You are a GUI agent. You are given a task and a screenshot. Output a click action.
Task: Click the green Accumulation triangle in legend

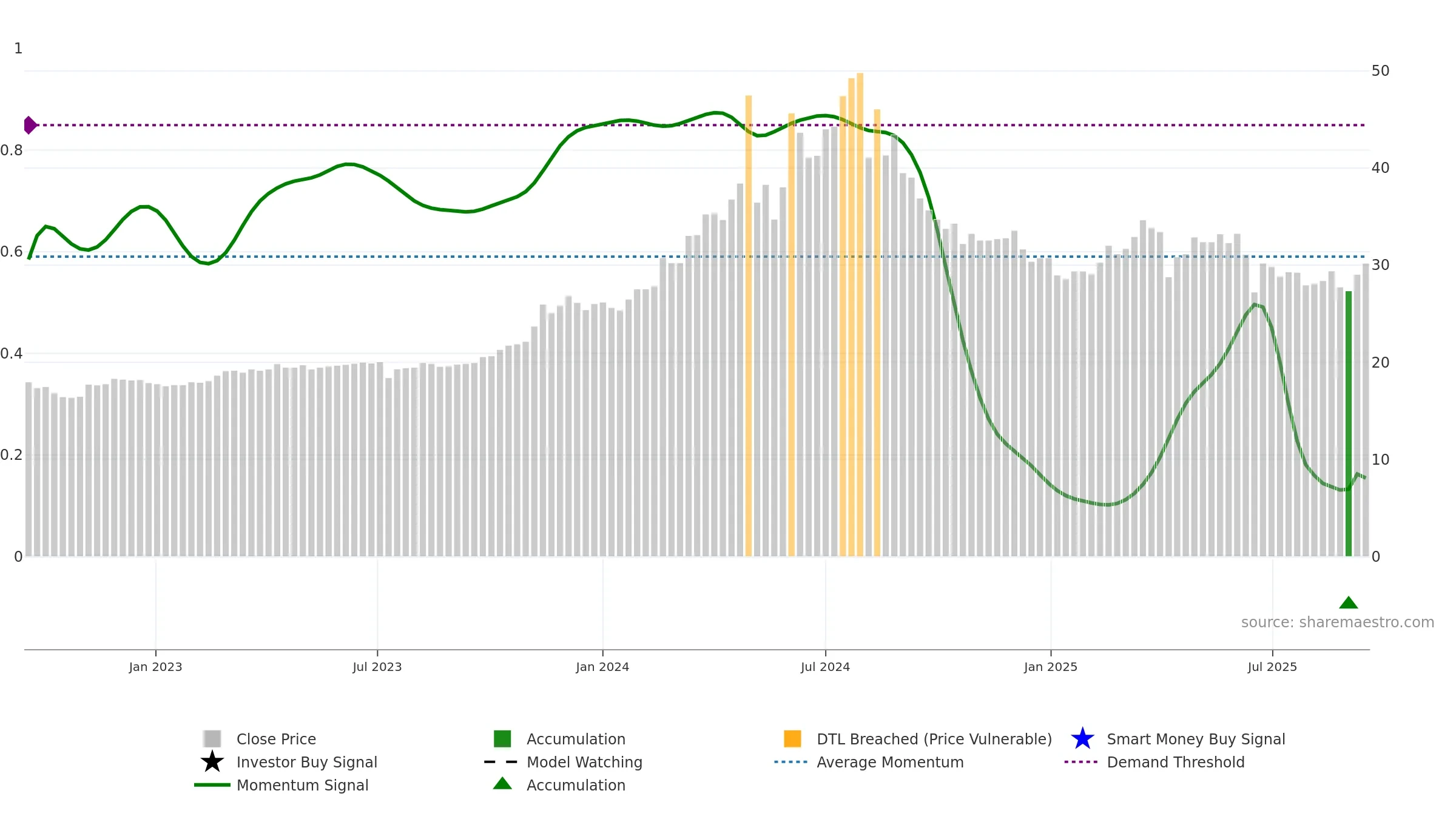click(x=502, y=783)
